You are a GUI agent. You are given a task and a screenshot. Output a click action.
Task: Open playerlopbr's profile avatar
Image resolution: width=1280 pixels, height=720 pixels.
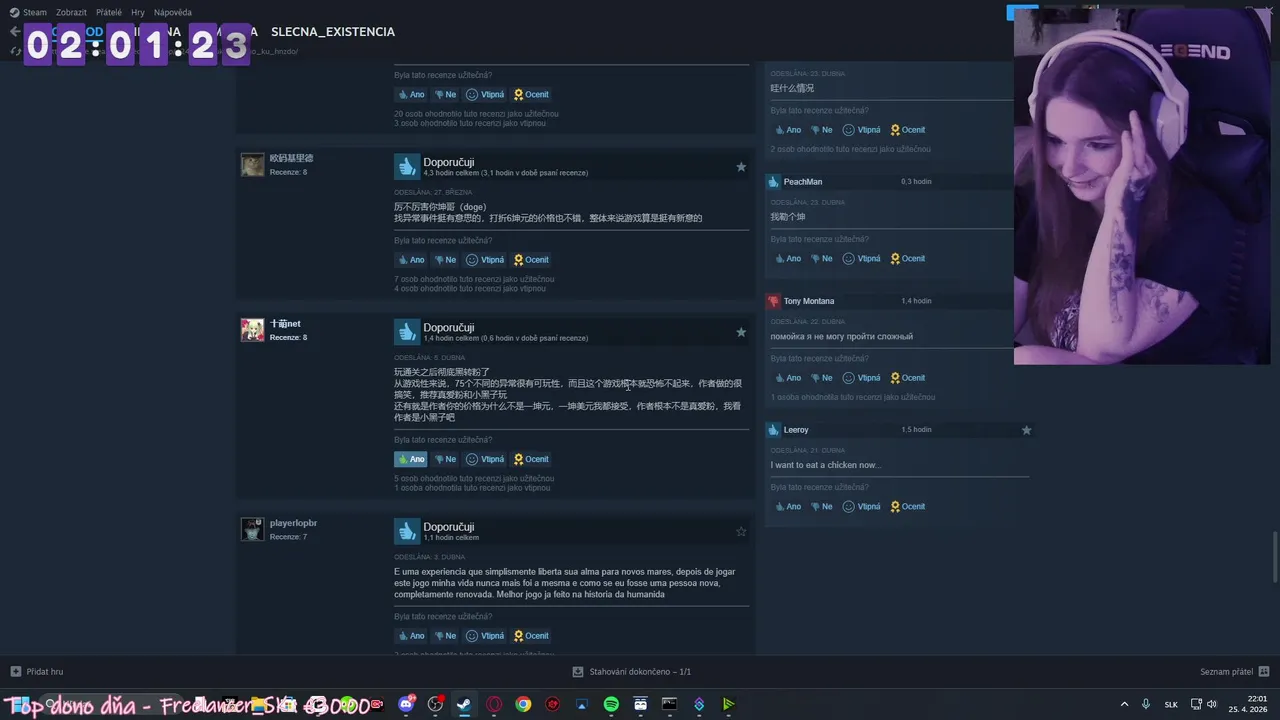tap(252, 529)
